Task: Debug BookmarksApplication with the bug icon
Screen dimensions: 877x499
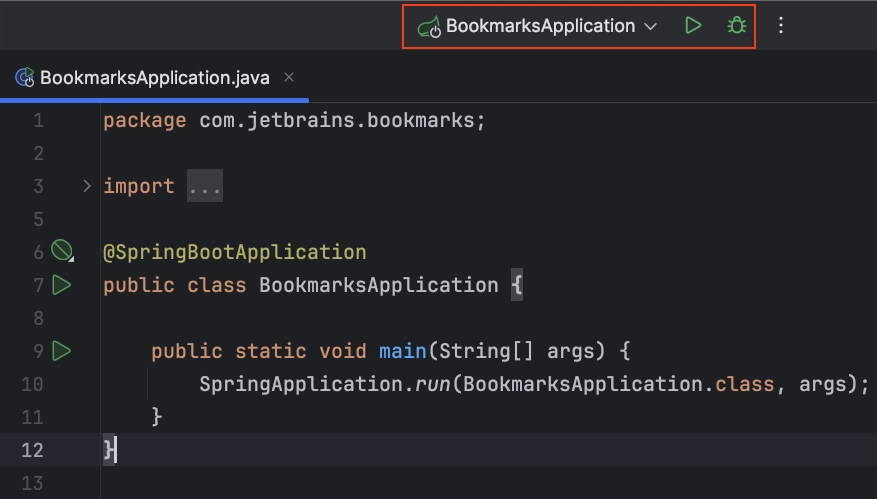Action: (x=737, y=26)
